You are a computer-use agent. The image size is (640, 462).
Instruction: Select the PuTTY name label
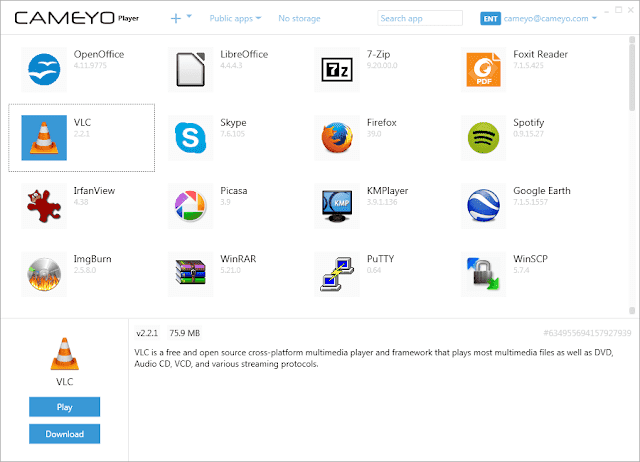coord(380,259)
